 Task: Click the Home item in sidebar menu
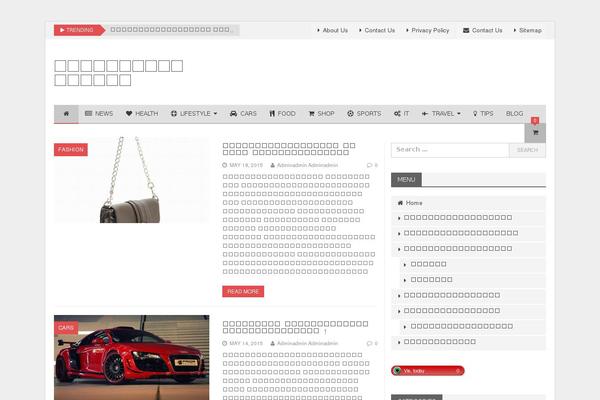tap(468, 203)
